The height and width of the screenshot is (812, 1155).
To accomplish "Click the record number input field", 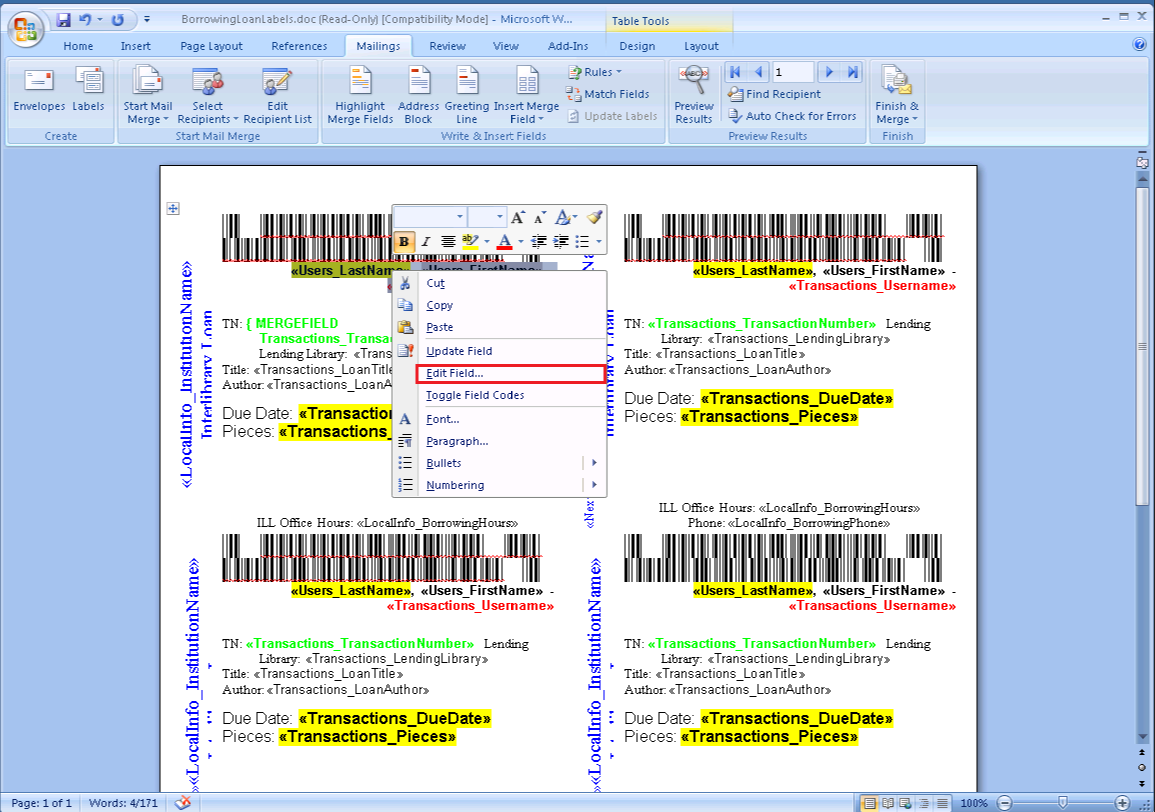I will 792,72.
